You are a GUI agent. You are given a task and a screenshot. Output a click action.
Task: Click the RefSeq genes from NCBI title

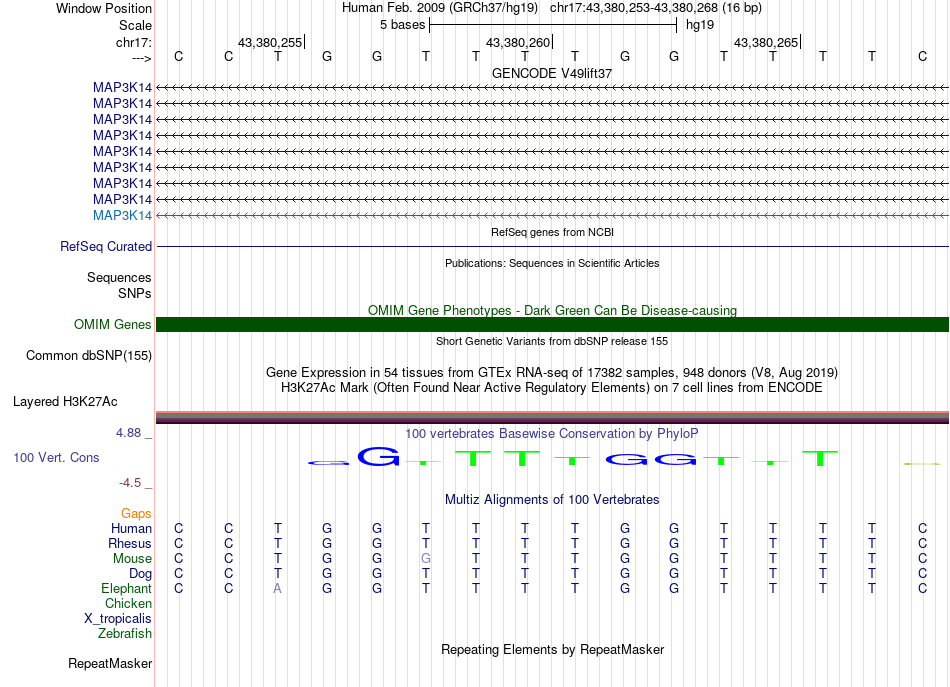[x=552, y=232]
